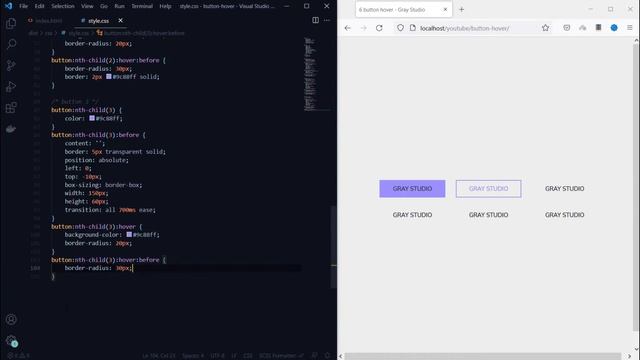Open the Manage gear in activity bar
640x360 pixels.
11,340
